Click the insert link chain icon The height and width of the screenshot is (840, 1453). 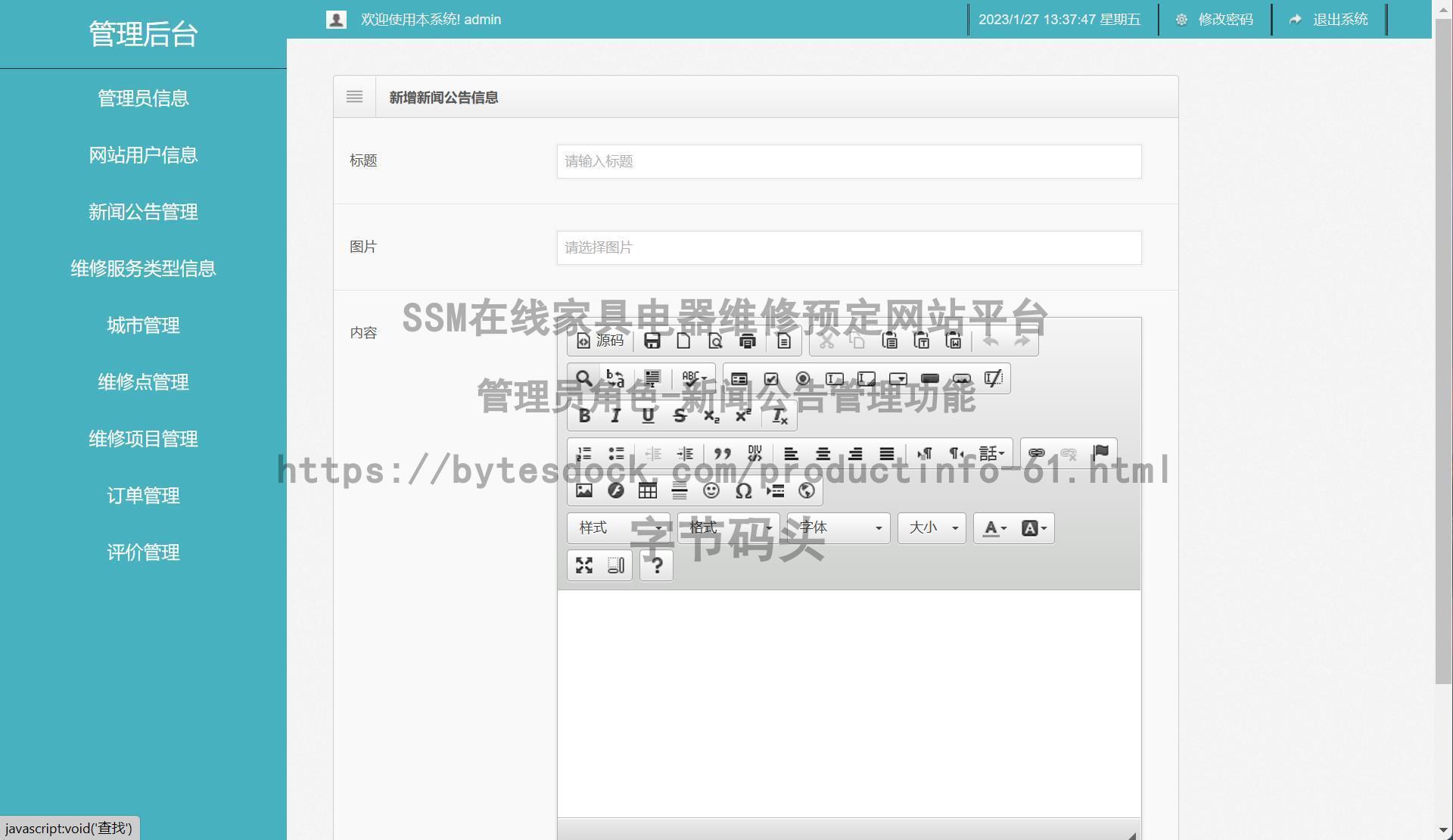tap(1037, 453)
